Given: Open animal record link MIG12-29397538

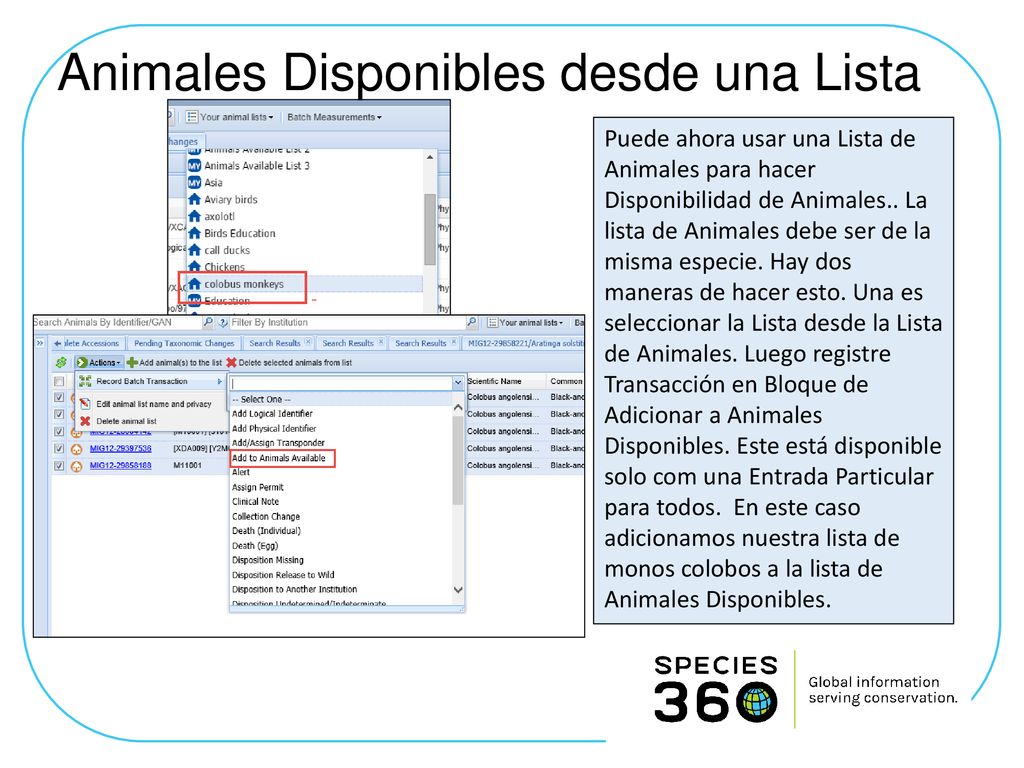Looking at the screenshot, I should pos(120,449).
